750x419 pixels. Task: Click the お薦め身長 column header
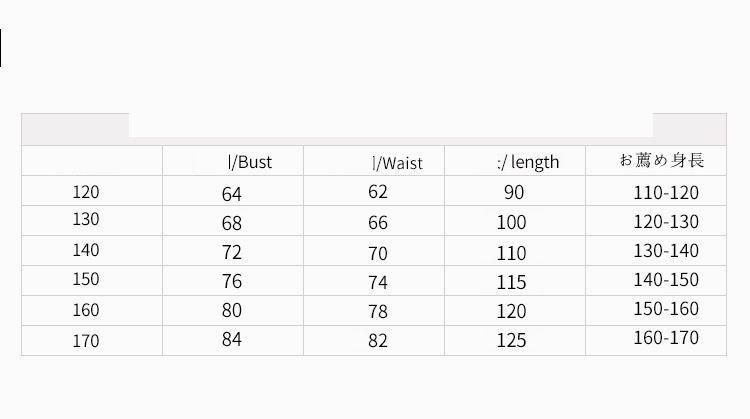(x=662, y=160)
